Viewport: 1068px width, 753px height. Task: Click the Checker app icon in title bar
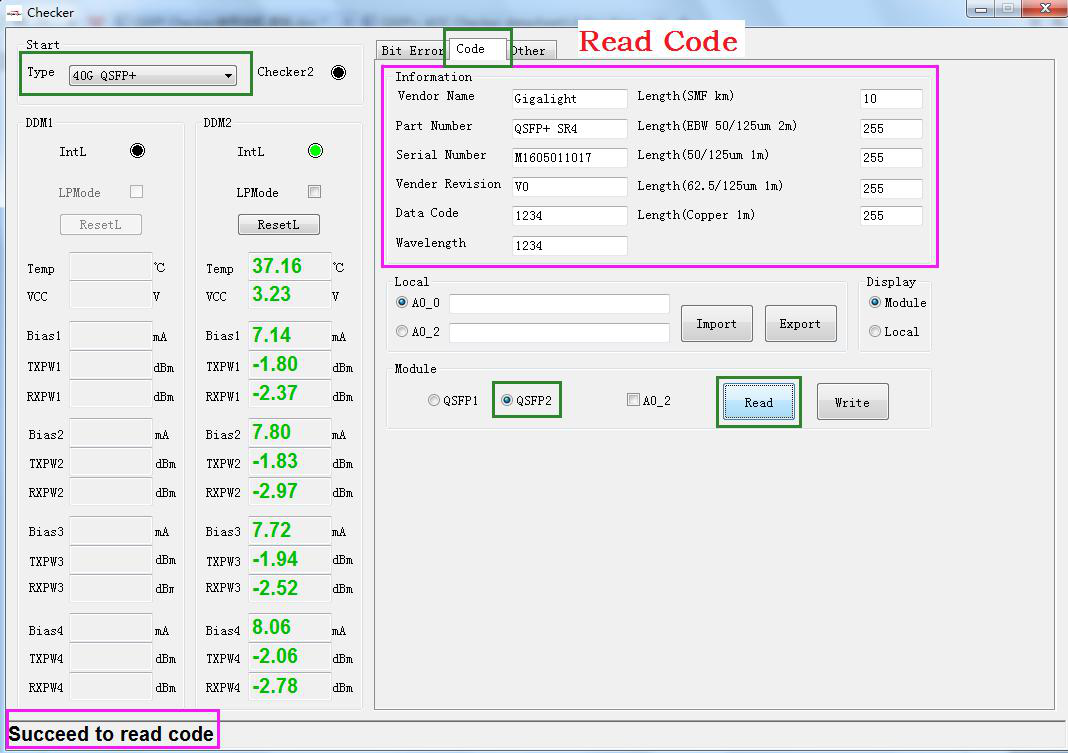coord(14,12)
